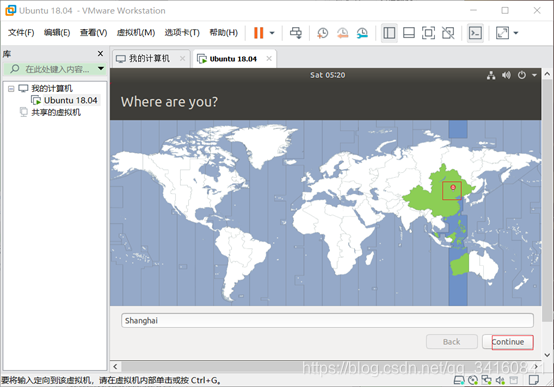Toggle the library sidebar view
Image resolution: width=554 pixels, height=387 pixels.
coord(389,33)
